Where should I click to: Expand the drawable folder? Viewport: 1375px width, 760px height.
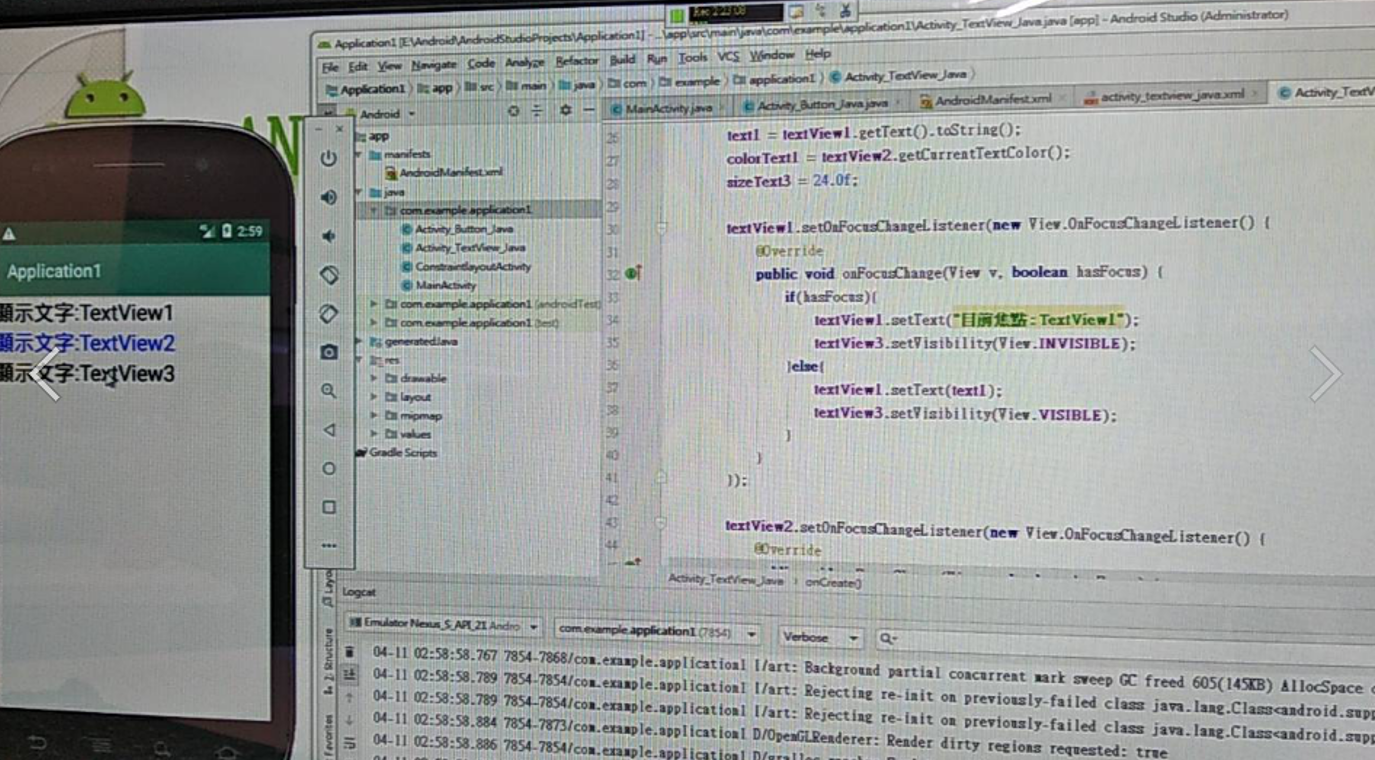point(375,378)
